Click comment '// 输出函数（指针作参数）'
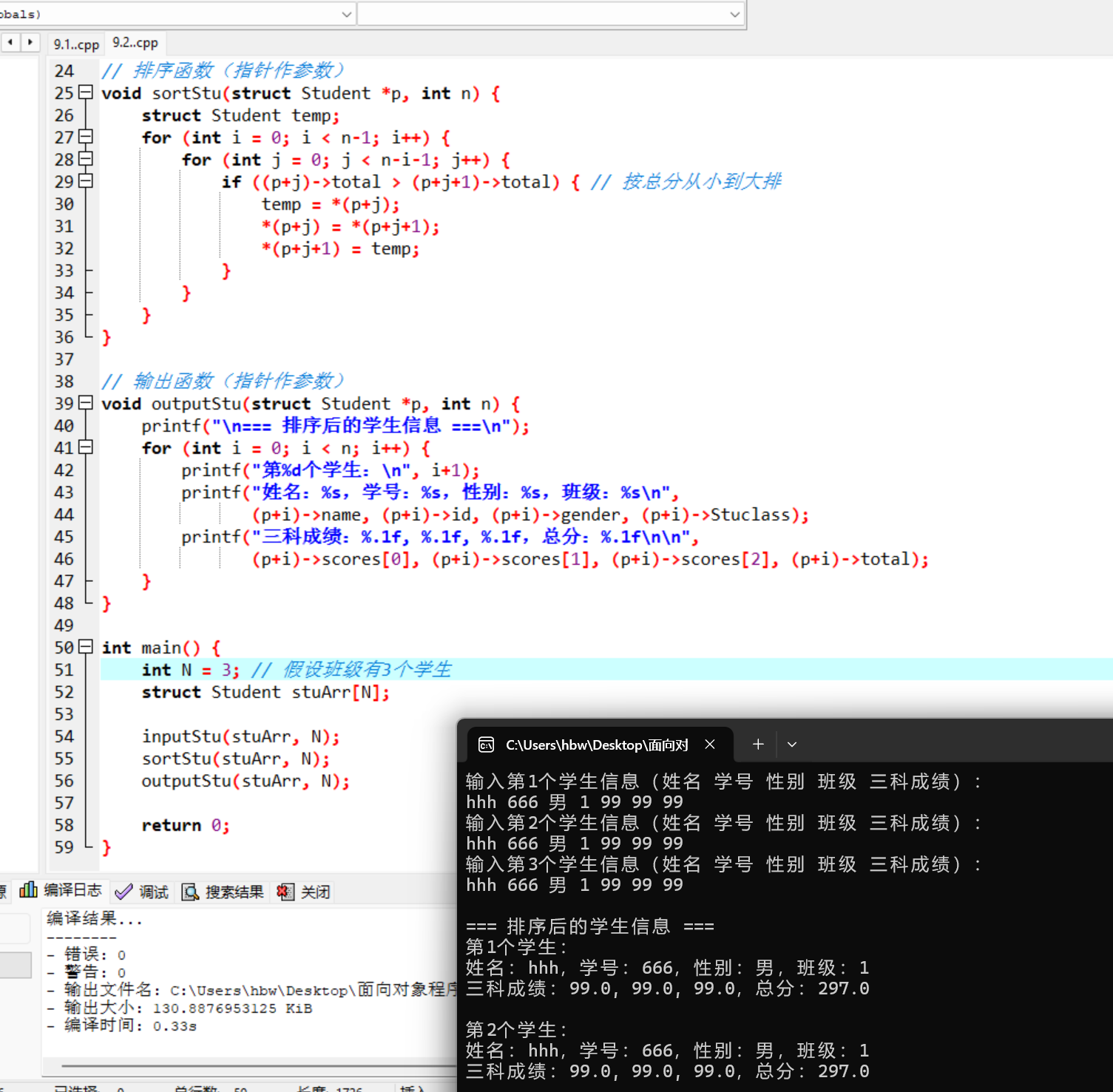The image size is (1113, 1092). click(223, 381)
